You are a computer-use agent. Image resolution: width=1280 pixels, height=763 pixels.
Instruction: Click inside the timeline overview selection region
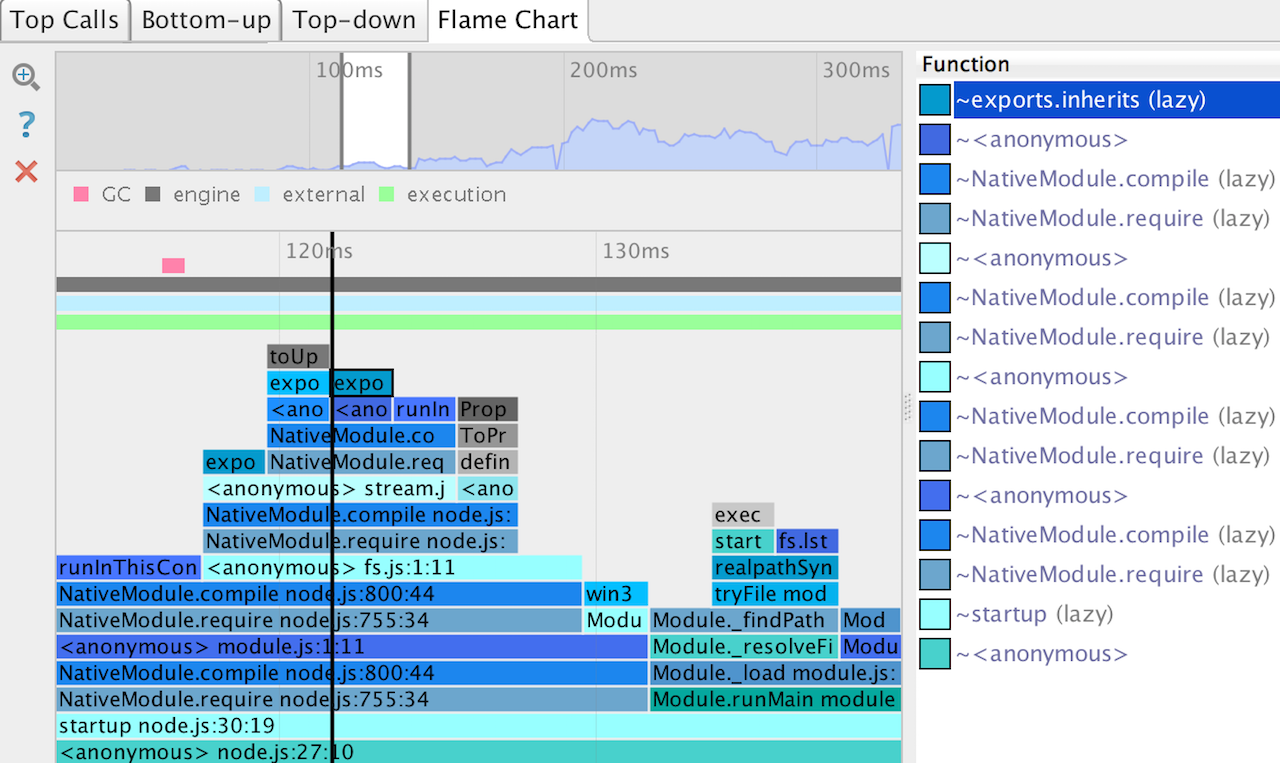[x=375, y=110]
